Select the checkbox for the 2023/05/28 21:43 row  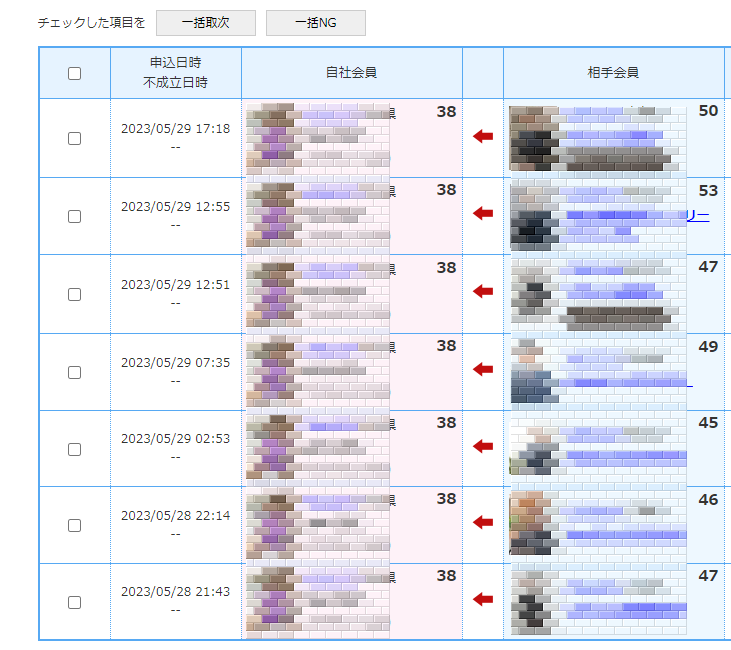[74, 602]
